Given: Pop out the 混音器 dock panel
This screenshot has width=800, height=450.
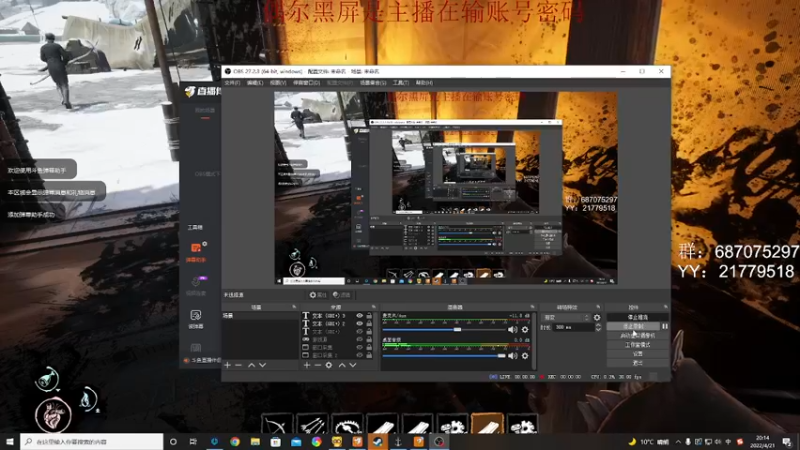Looking at the screenshot, I should tap(532, 307).
